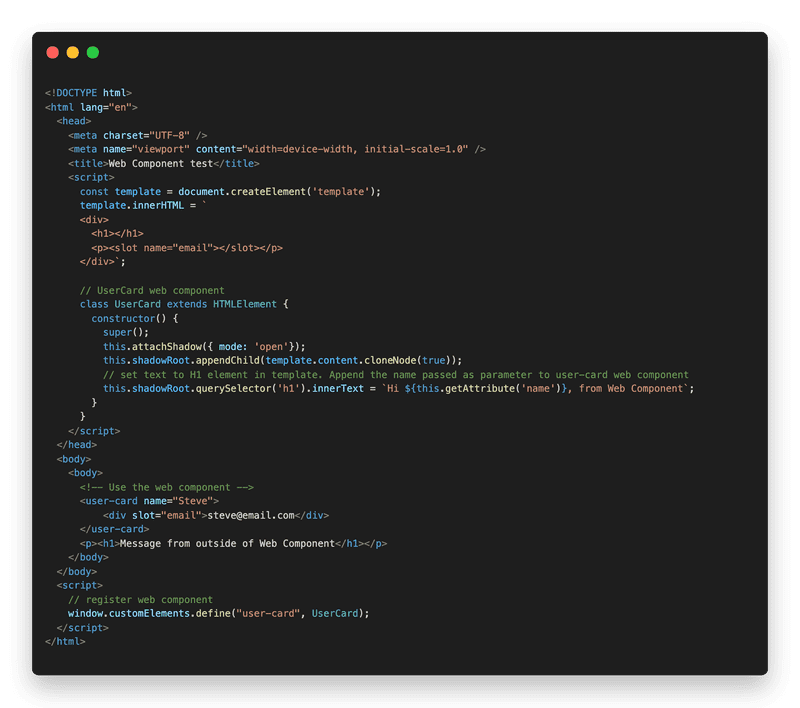The height and width of the screenshot is (708, 800).
Task: Click the slot name="email" paragraph line
Action: point(187,247)
